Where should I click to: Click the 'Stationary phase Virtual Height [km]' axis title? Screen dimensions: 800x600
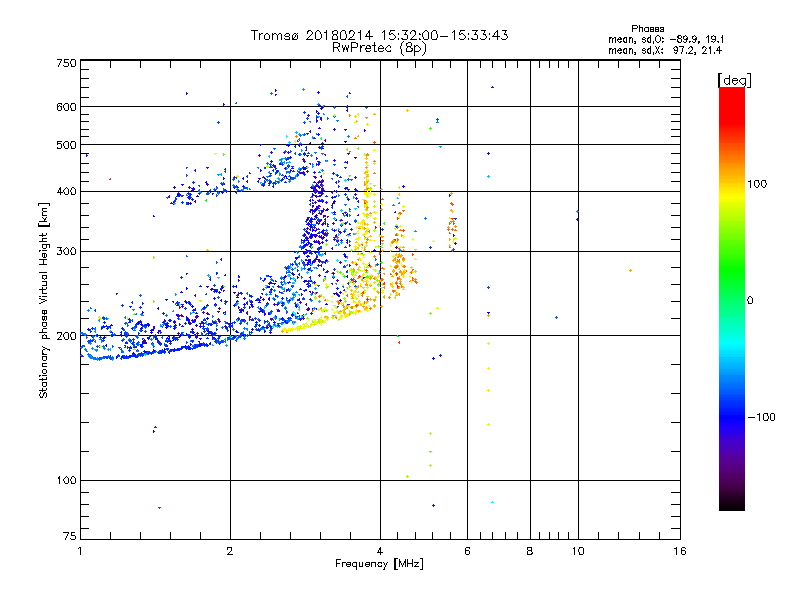44,301
